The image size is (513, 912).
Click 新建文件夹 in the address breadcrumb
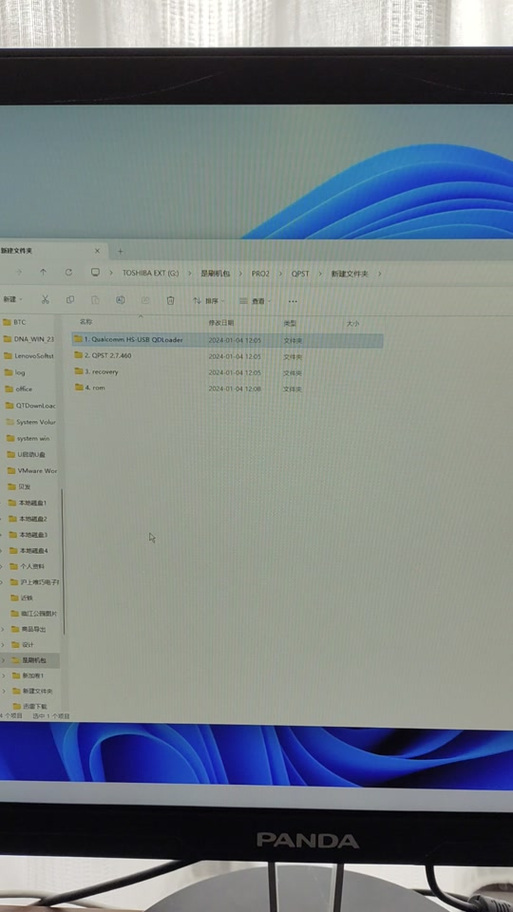pyautogui.click(x=350, y=273)
